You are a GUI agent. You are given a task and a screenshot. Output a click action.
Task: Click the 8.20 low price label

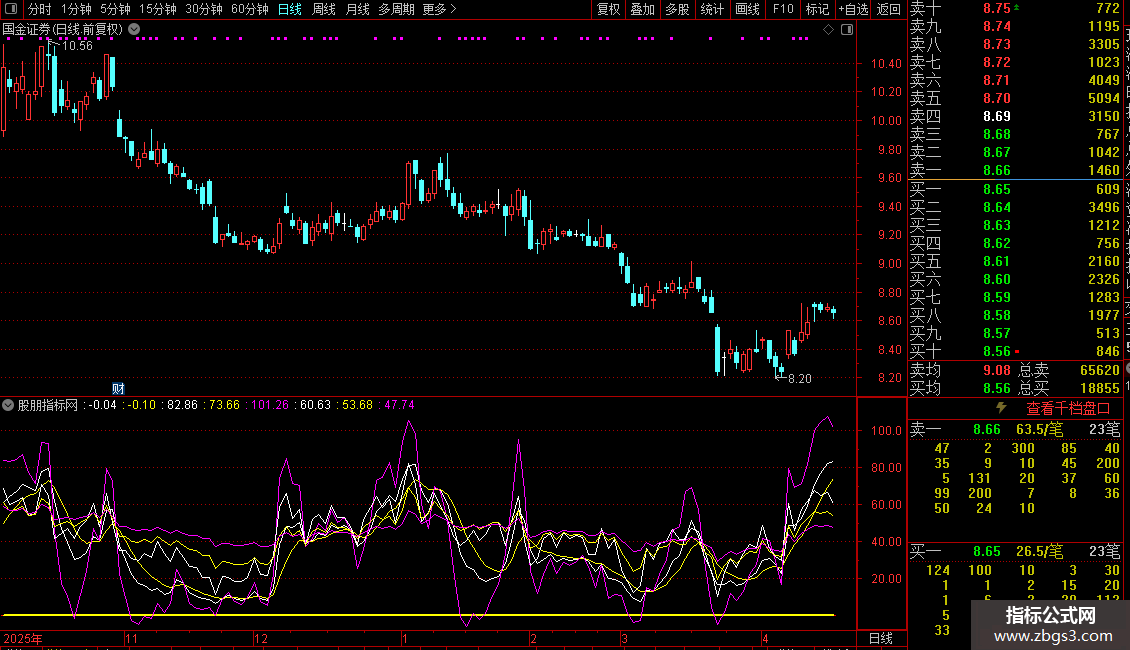click(799, 379)
